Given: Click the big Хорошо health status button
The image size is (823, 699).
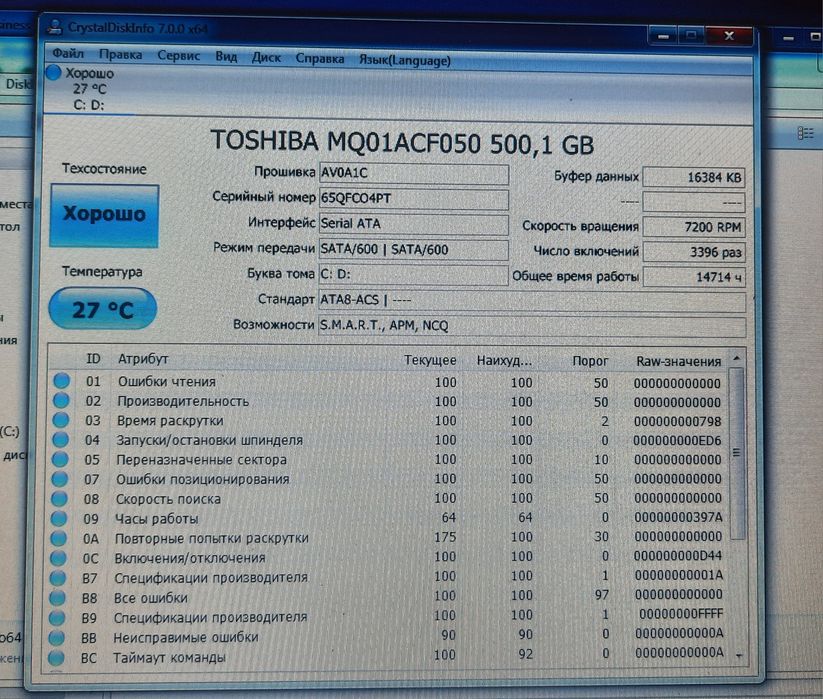Looking at the screenshot, I should (x=104, y=215).
